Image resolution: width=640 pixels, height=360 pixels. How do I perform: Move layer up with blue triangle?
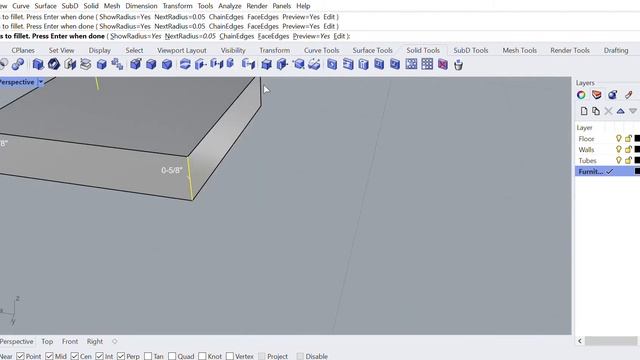coord(620,111)
